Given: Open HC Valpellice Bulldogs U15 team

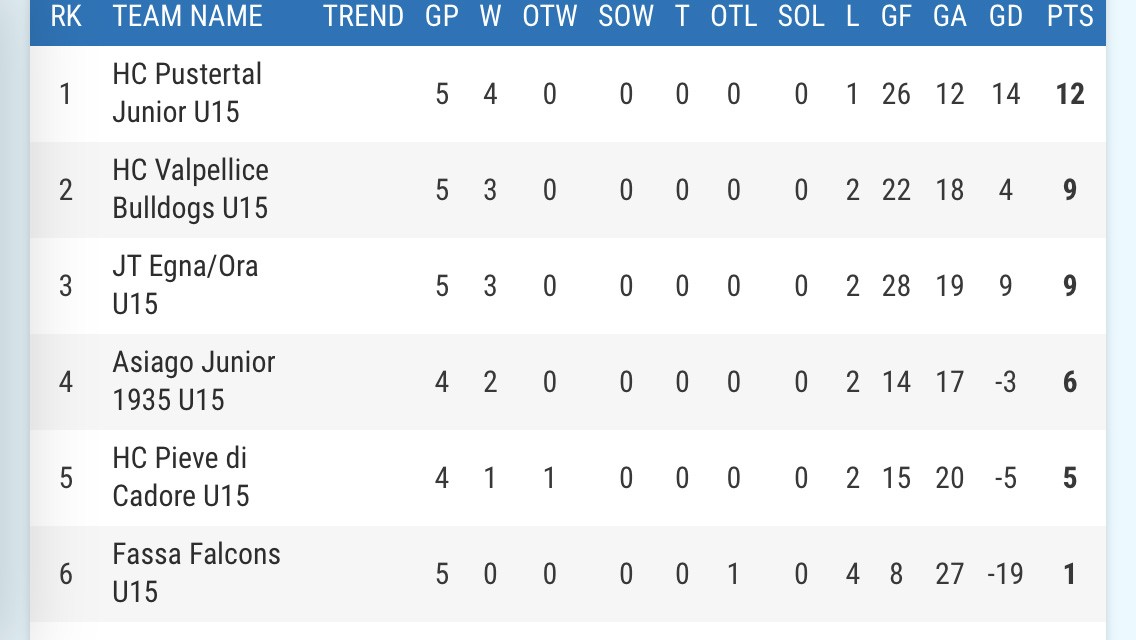Looking at the screenshot, I should coord(190,189).
